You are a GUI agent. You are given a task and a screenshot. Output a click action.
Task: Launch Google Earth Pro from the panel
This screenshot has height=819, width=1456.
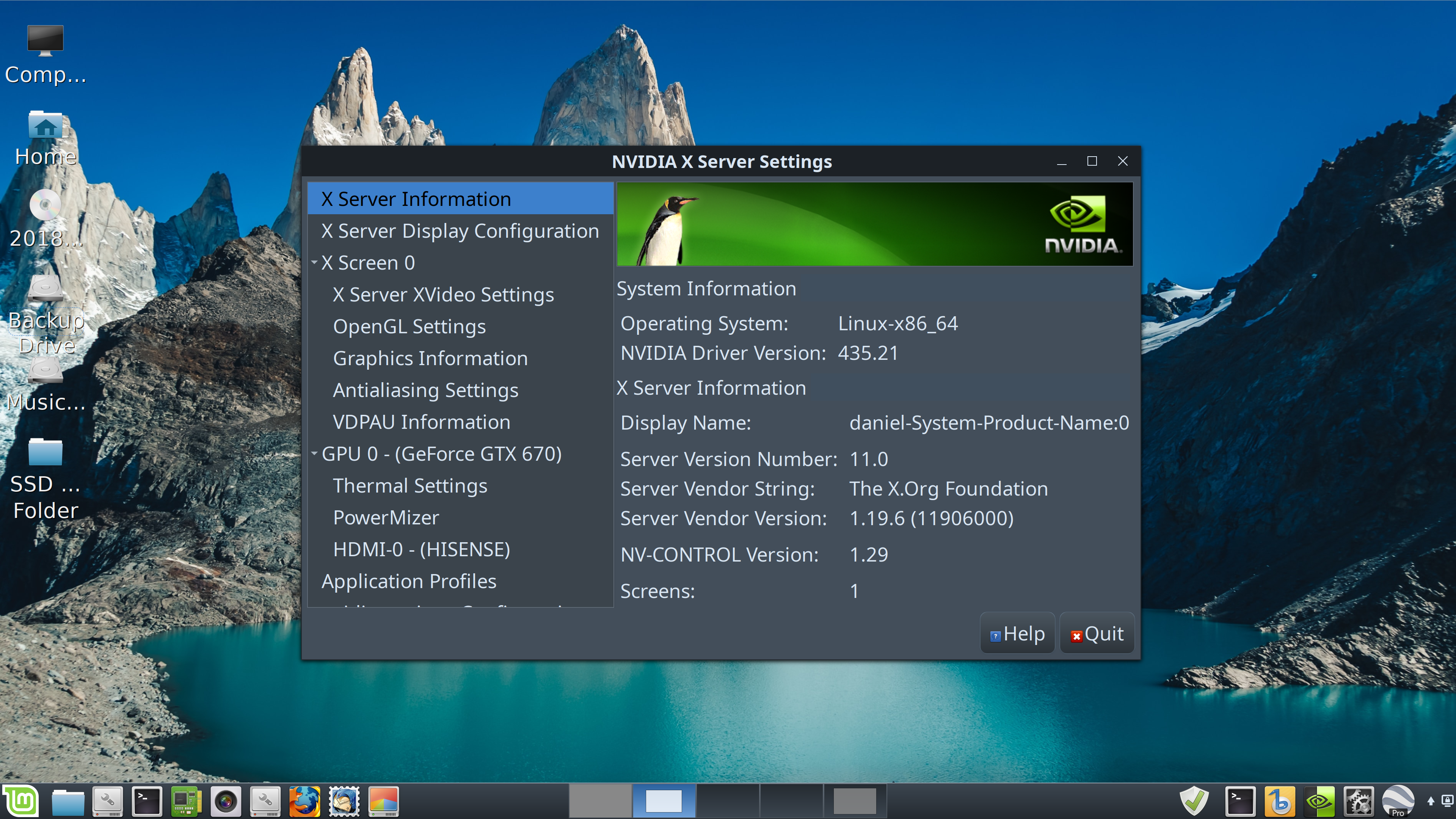(1398, 801)
